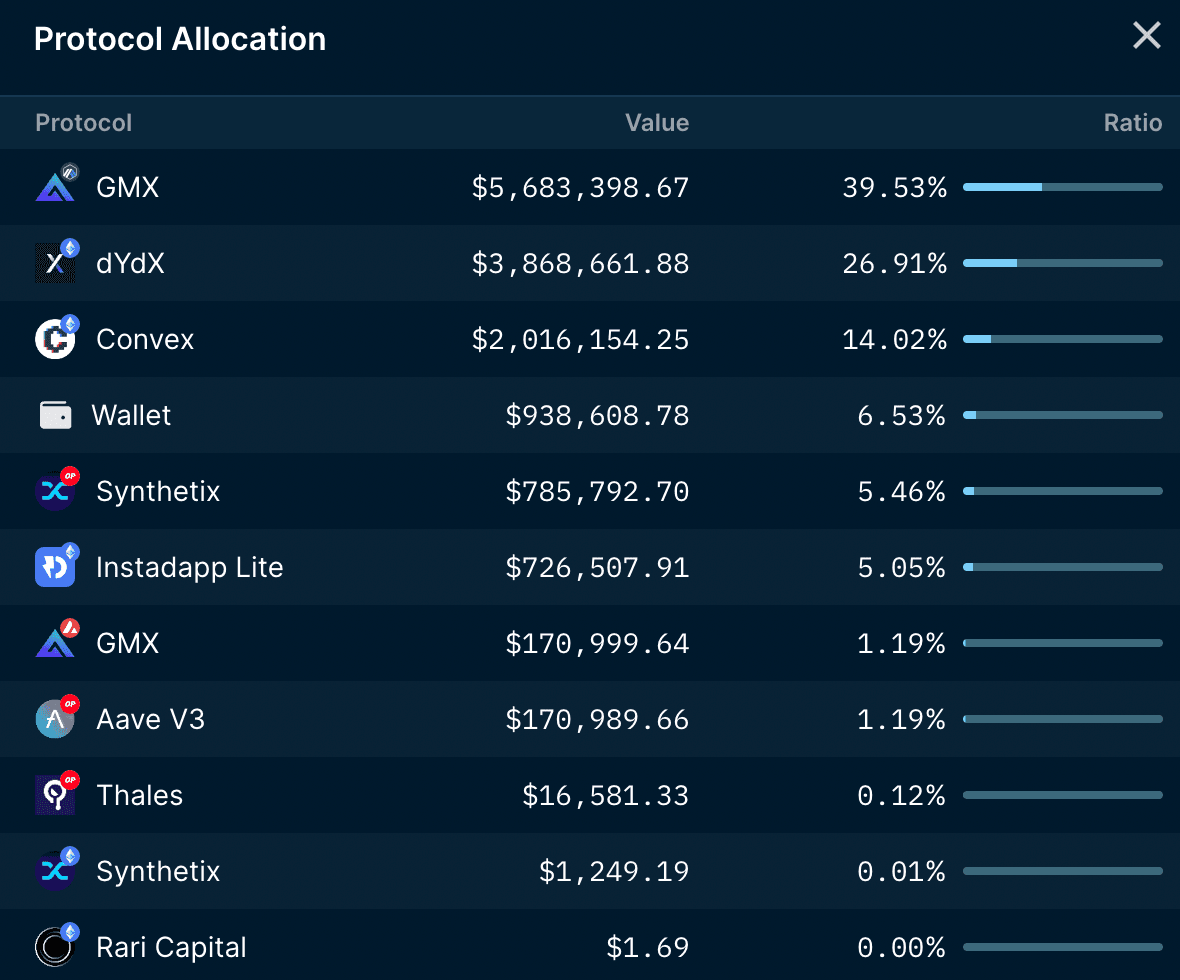
Task: Click the Aave V3 icon
Action: (55, 719)
